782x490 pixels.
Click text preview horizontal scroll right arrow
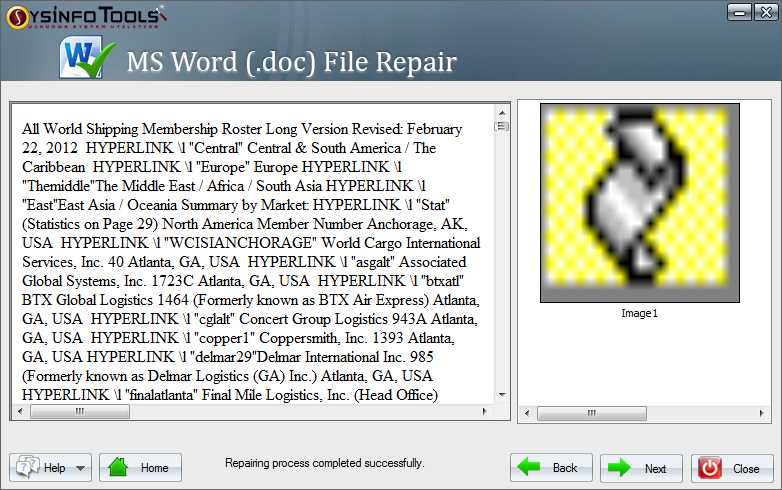pos(484,412)
